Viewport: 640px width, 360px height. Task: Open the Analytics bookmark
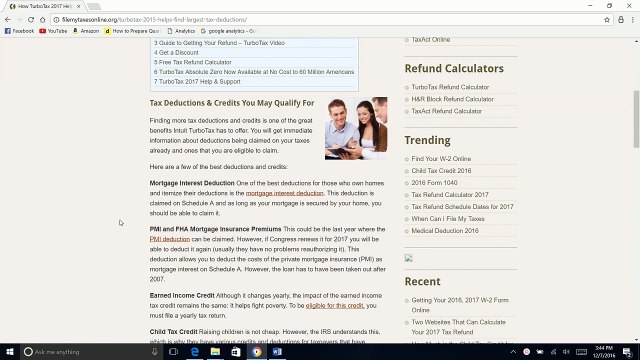pos(181,31)
